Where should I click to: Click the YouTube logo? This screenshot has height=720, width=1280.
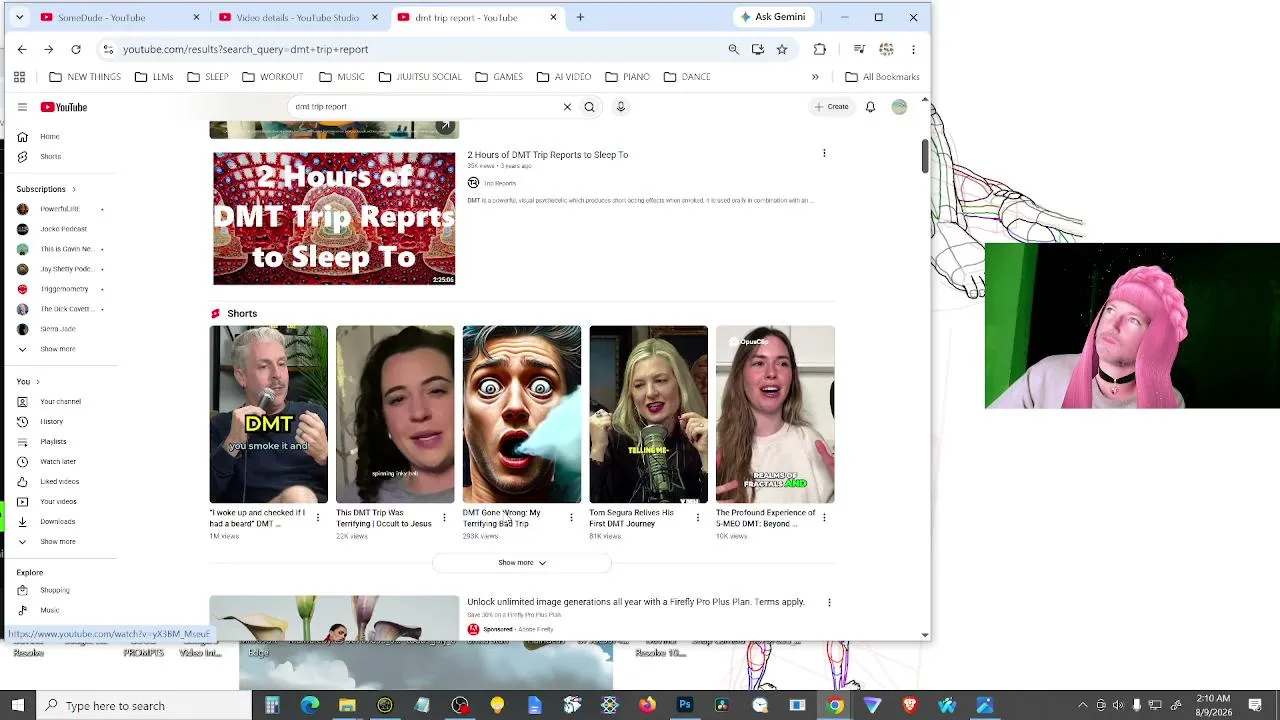[x=64, y=107]
